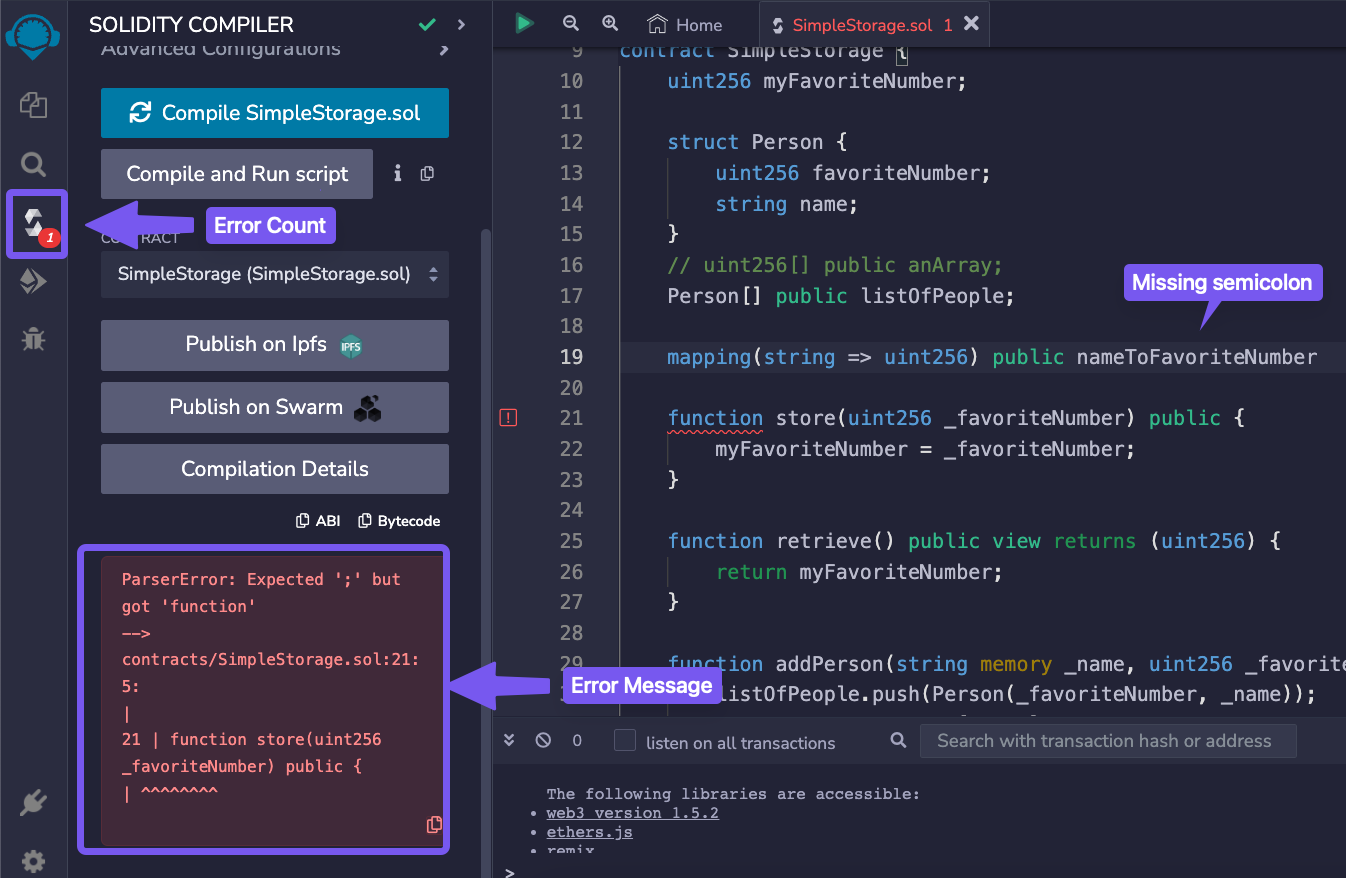Open the Settings gear icon
Image resolution: width=1346 pixels, height=878 pixels.
(x=33, y=861)
